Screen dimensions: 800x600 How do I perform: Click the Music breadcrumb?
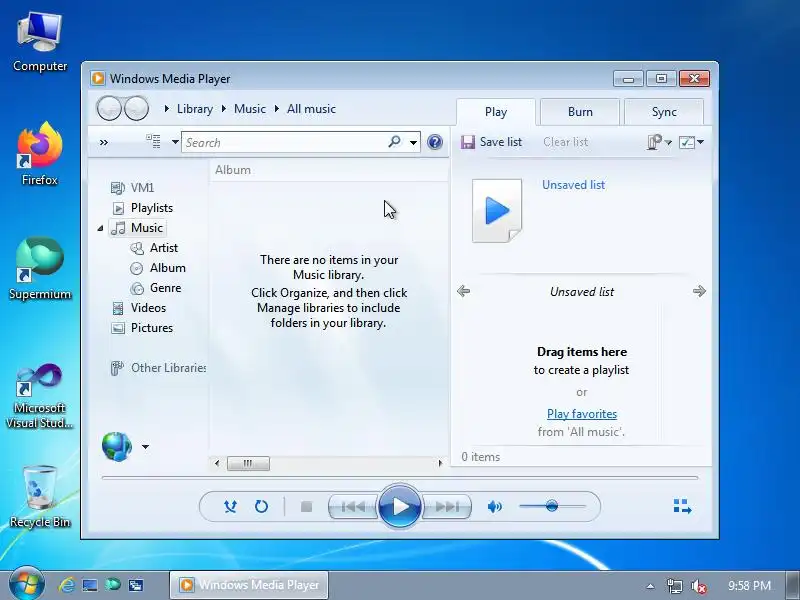(250, 109)
